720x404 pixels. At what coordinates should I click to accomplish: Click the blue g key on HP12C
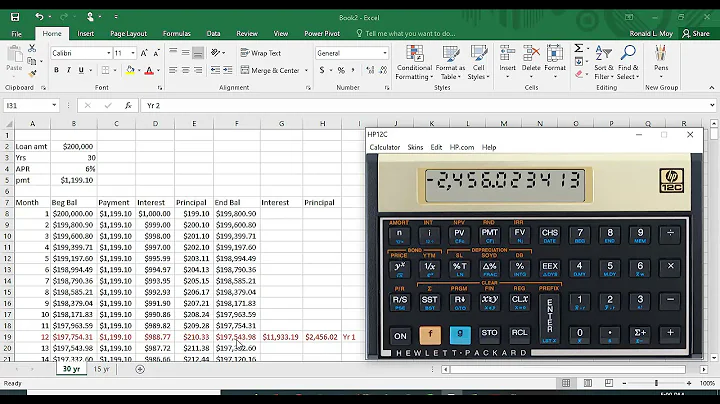point(460,335)
